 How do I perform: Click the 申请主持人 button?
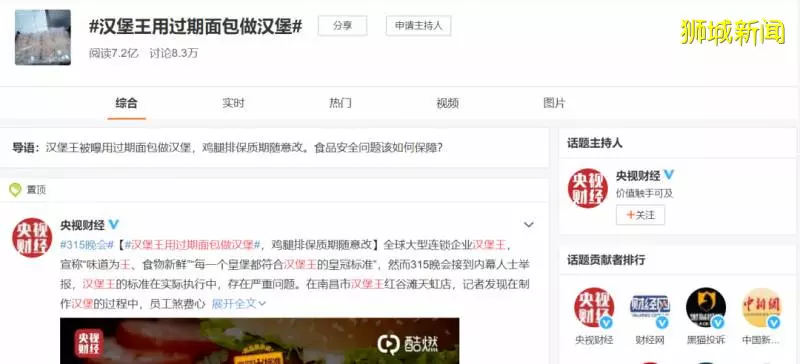(418, 26)
